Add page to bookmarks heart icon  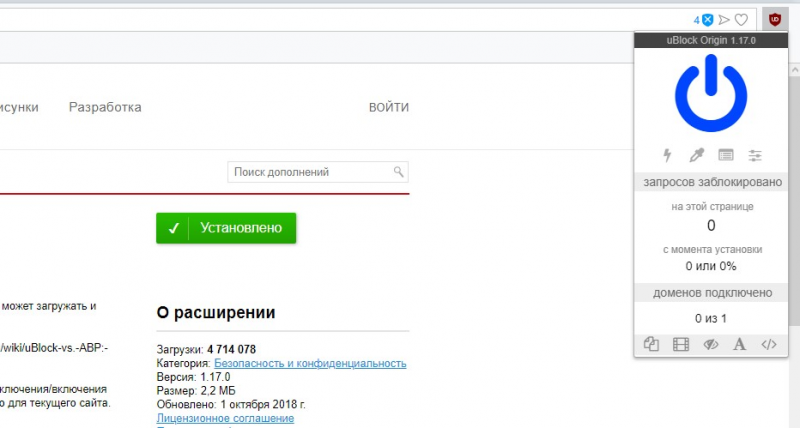click(x=741, y=20)
